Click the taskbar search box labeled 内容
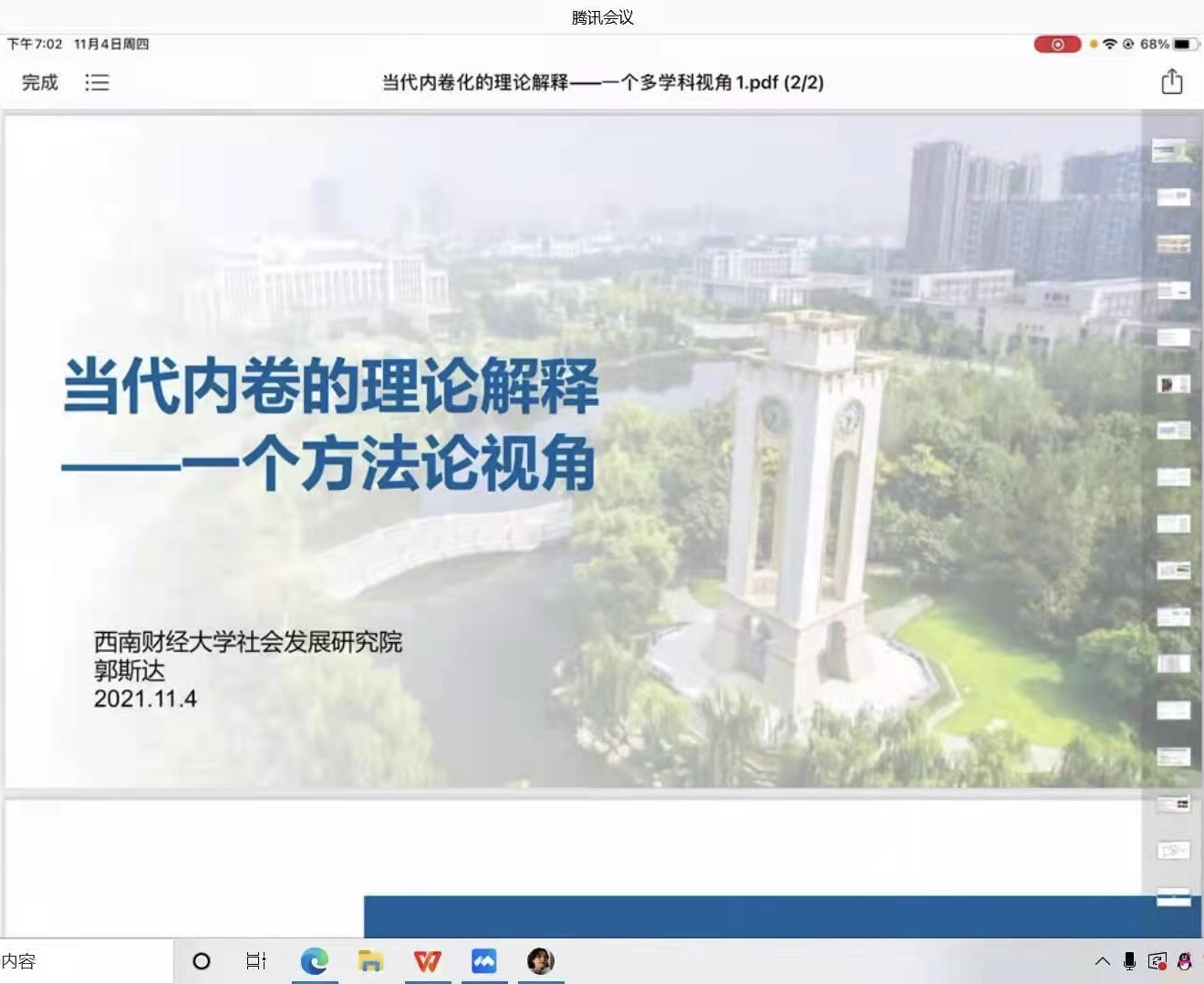Screen dimensions: 1204x984 point(86,961)
